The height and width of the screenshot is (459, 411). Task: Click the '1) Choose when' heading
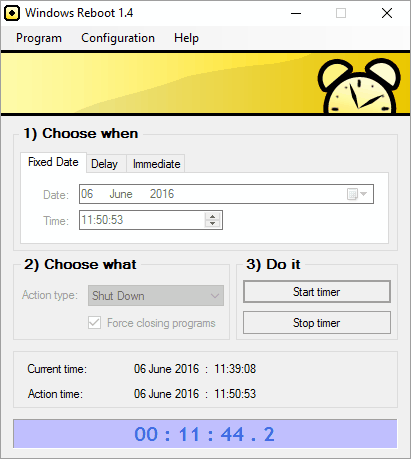(81, 133)
